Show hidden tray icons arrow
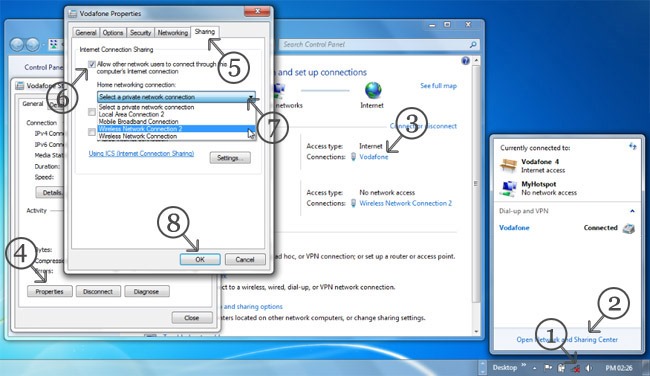 click(535, 368)
